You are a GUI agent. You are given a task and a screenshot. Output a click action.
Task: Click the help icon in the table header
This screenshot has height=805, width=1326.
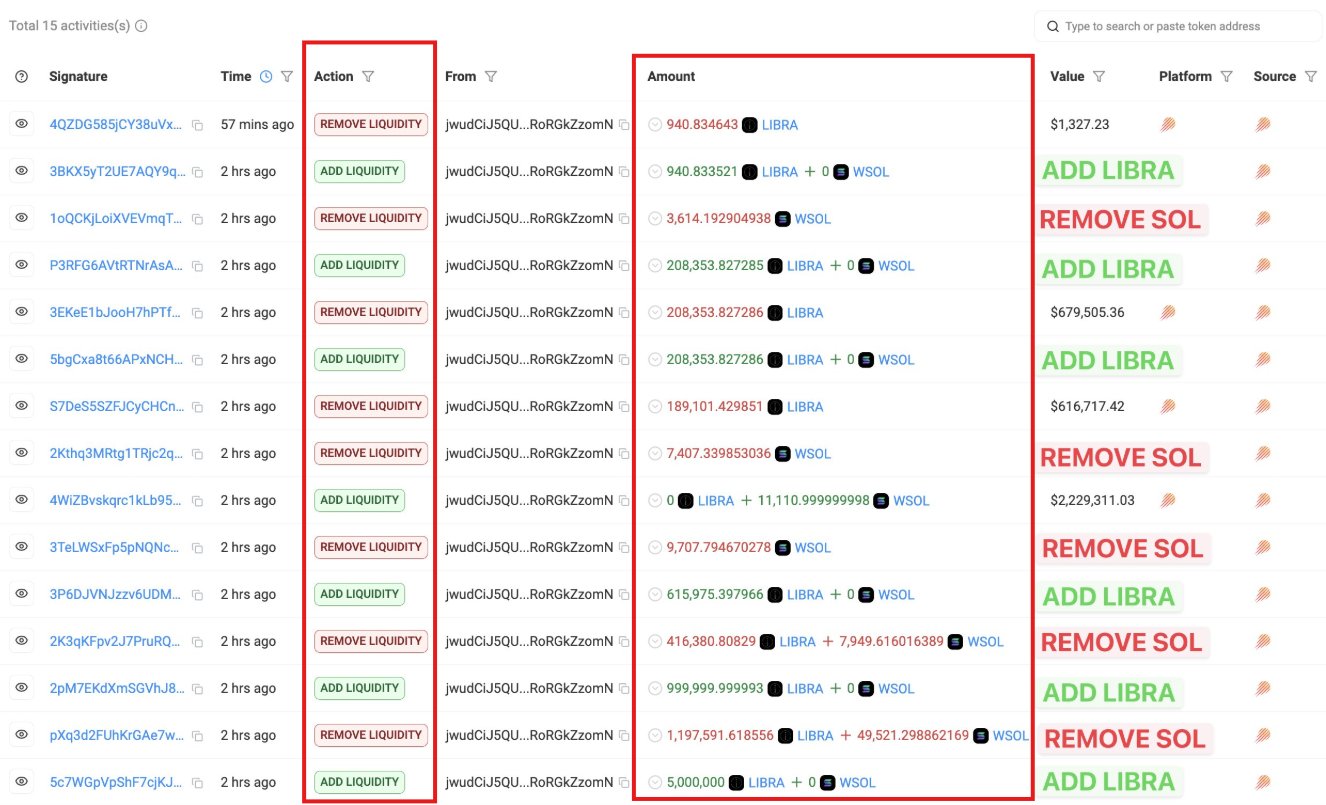[22, 77]
